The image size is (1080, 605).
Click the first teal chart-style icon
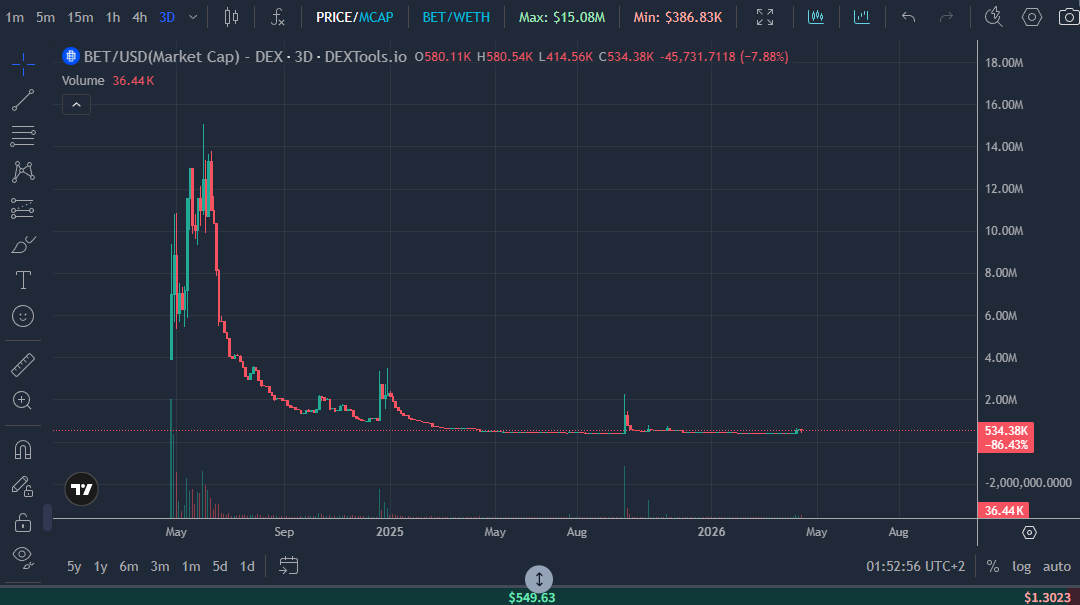(816, 17)
